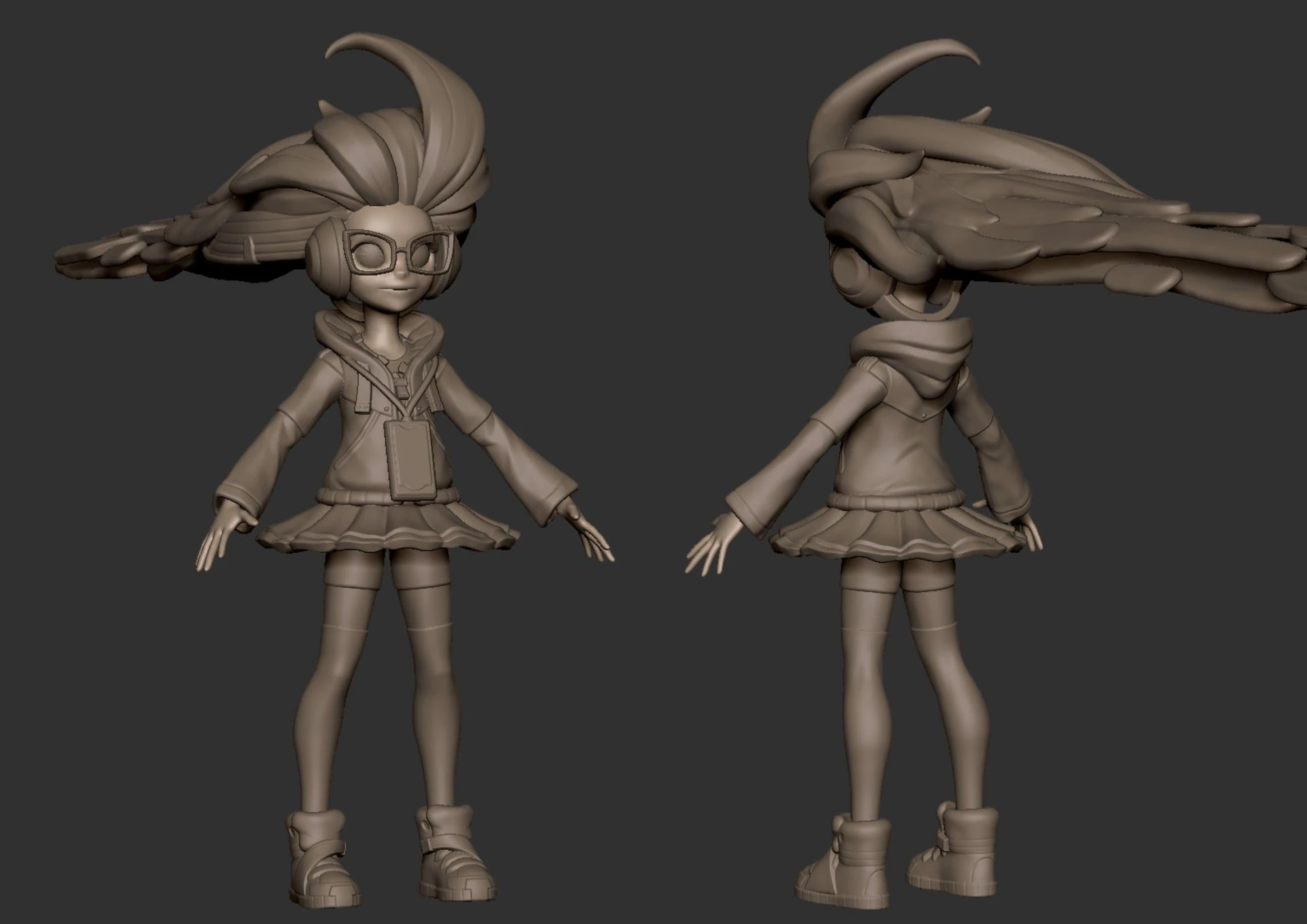Select the pleated skirt on the front view
This screenshot has width=1307, height=924.
pyautogui.click(x=387, y=522)
